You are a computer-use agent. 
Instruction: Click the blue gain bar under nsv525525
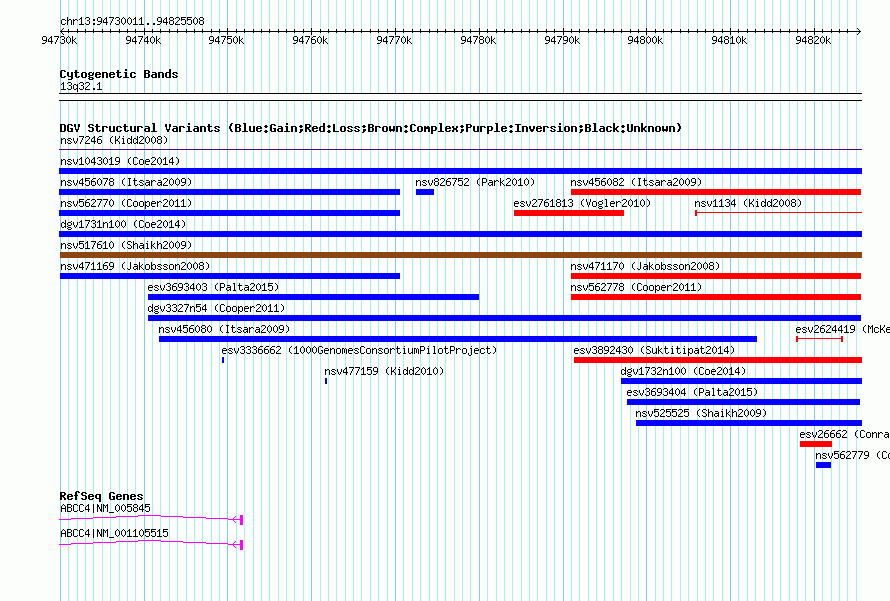[x=749, y=423]
